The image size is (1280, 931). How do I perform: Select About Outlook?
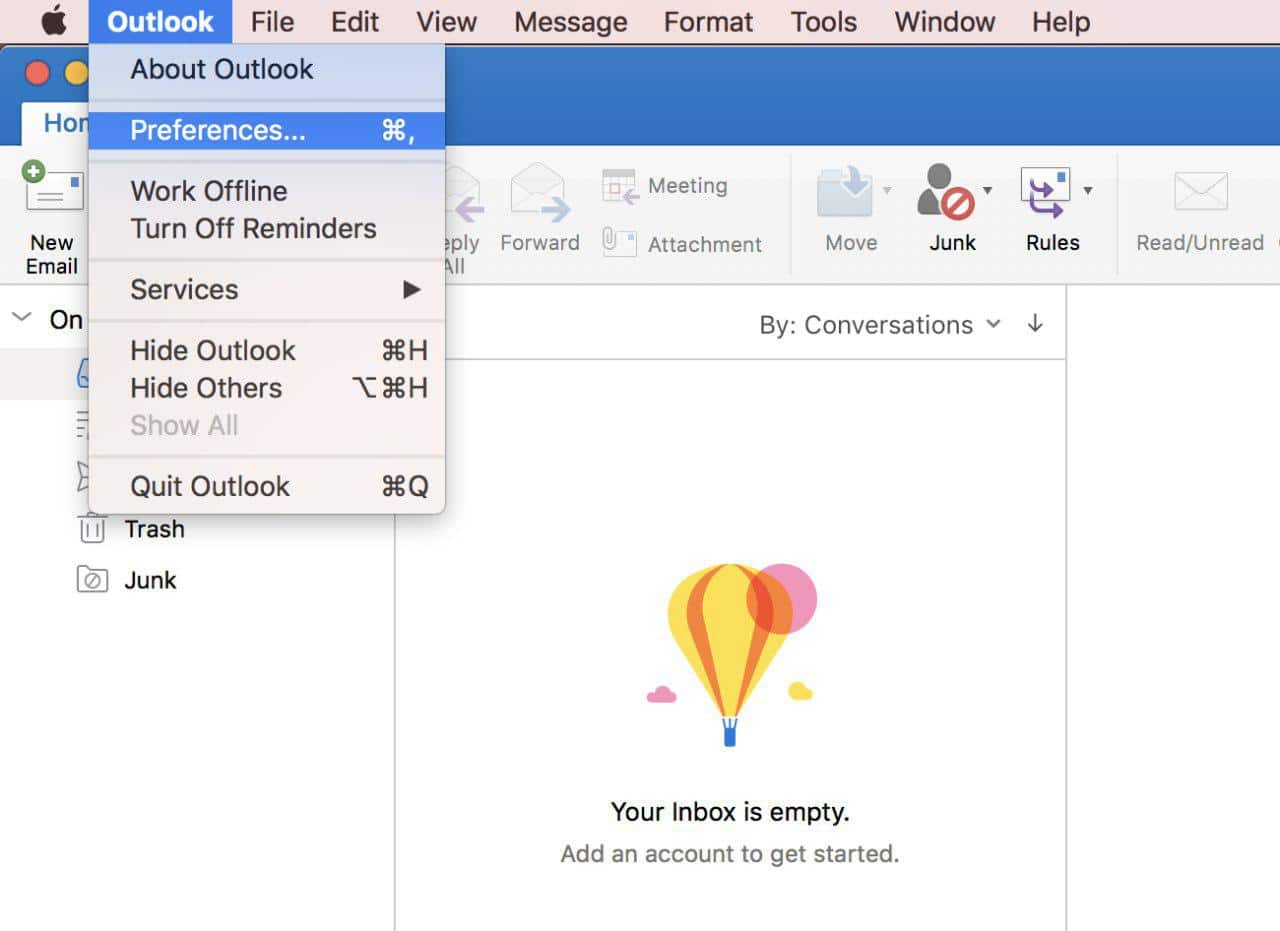tap(267, 69)
